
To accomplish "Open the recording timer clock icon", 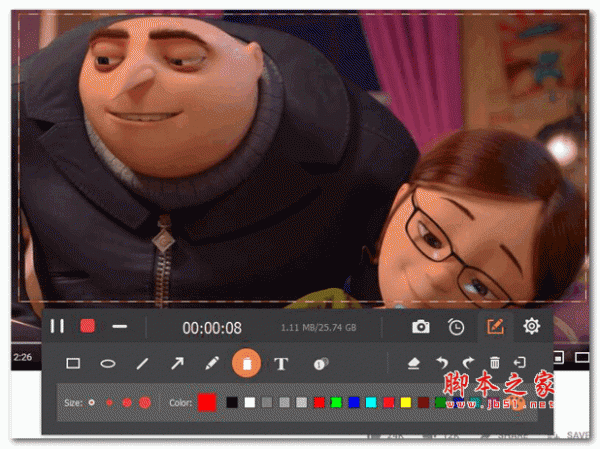I will 456,327.
